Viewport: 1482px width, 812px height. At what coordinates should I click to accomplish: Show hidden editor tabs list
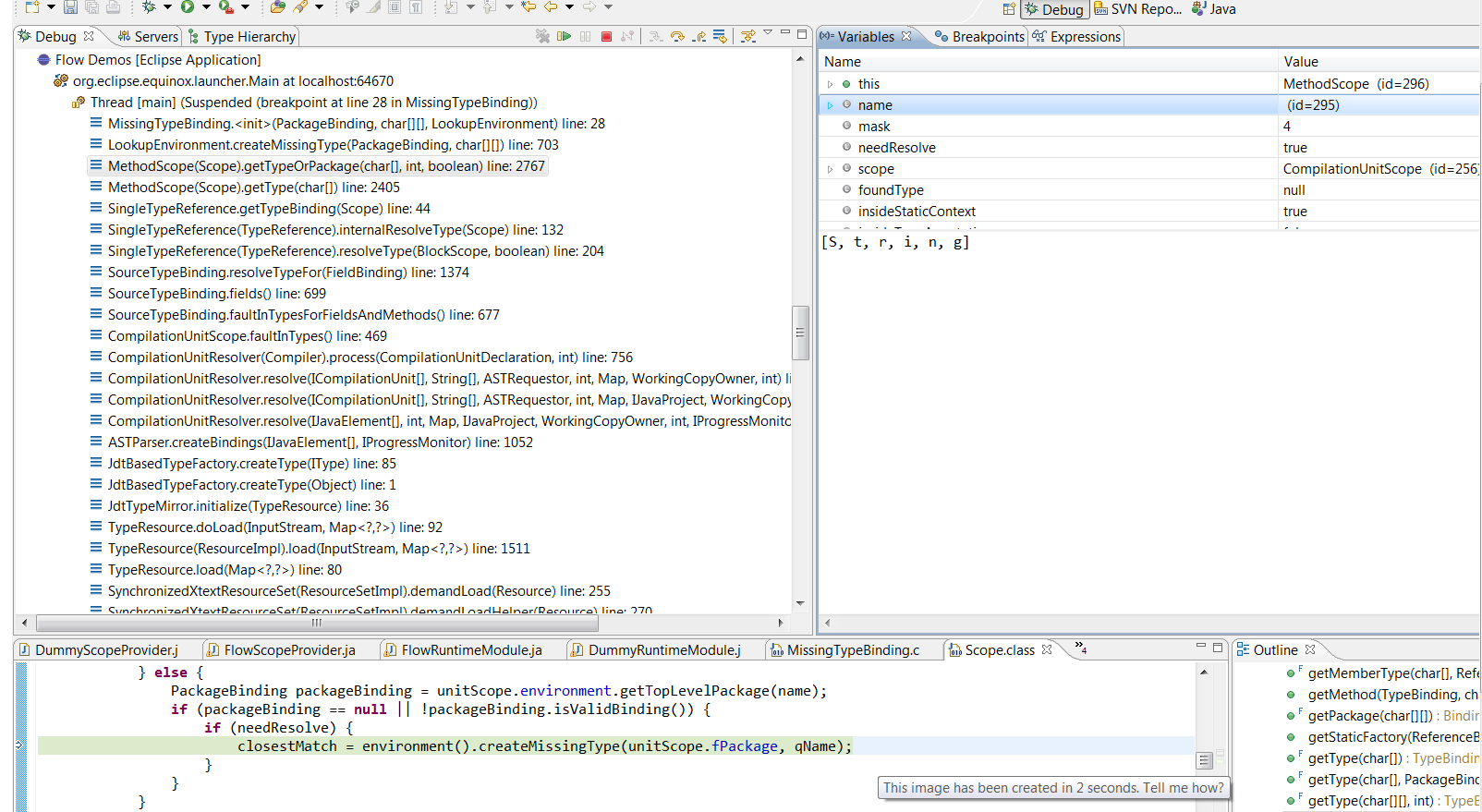pos(1080,648)
